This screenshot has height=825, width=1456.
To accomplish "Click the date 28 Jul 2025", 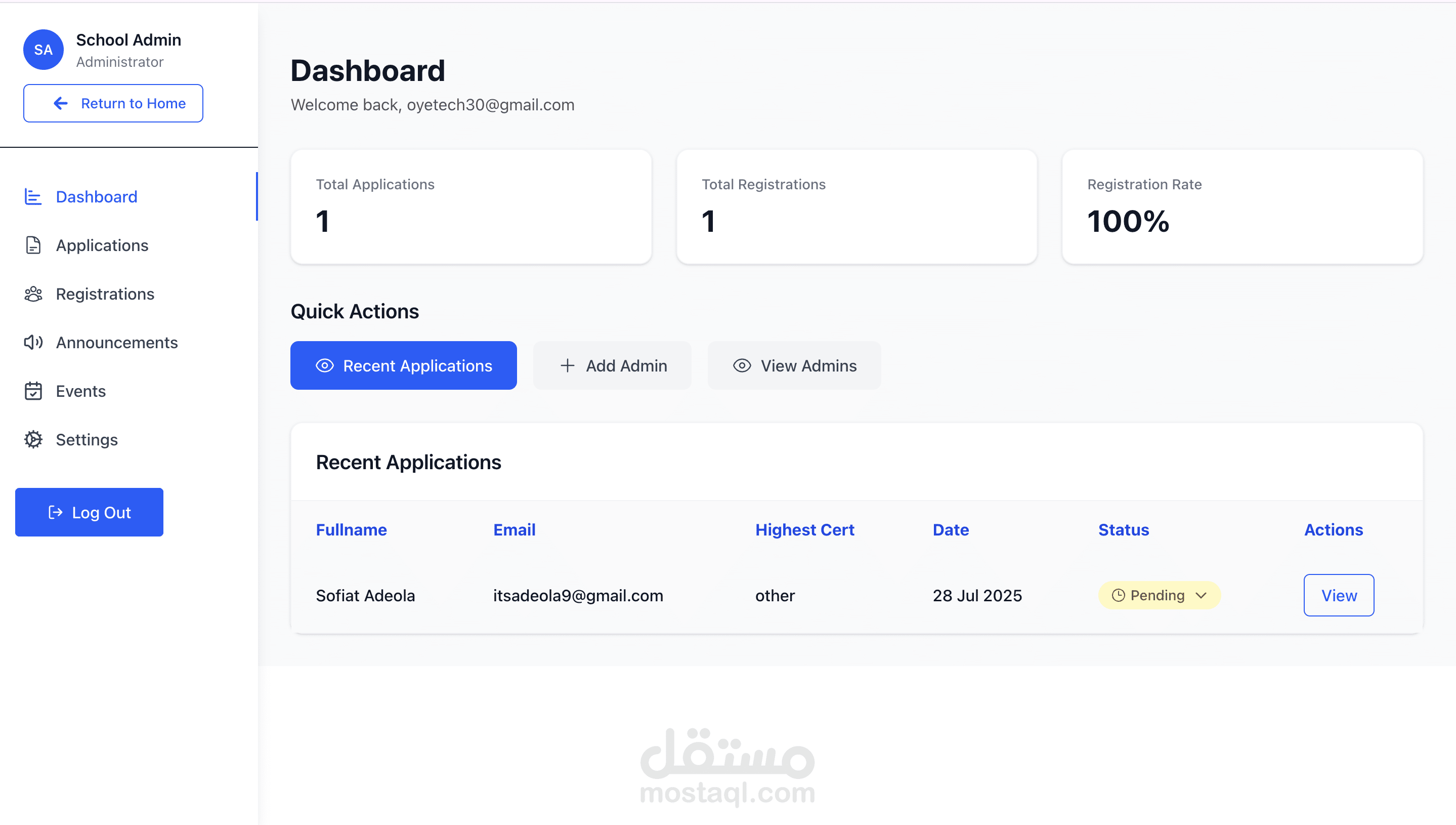I will click(x=977, y=596).
